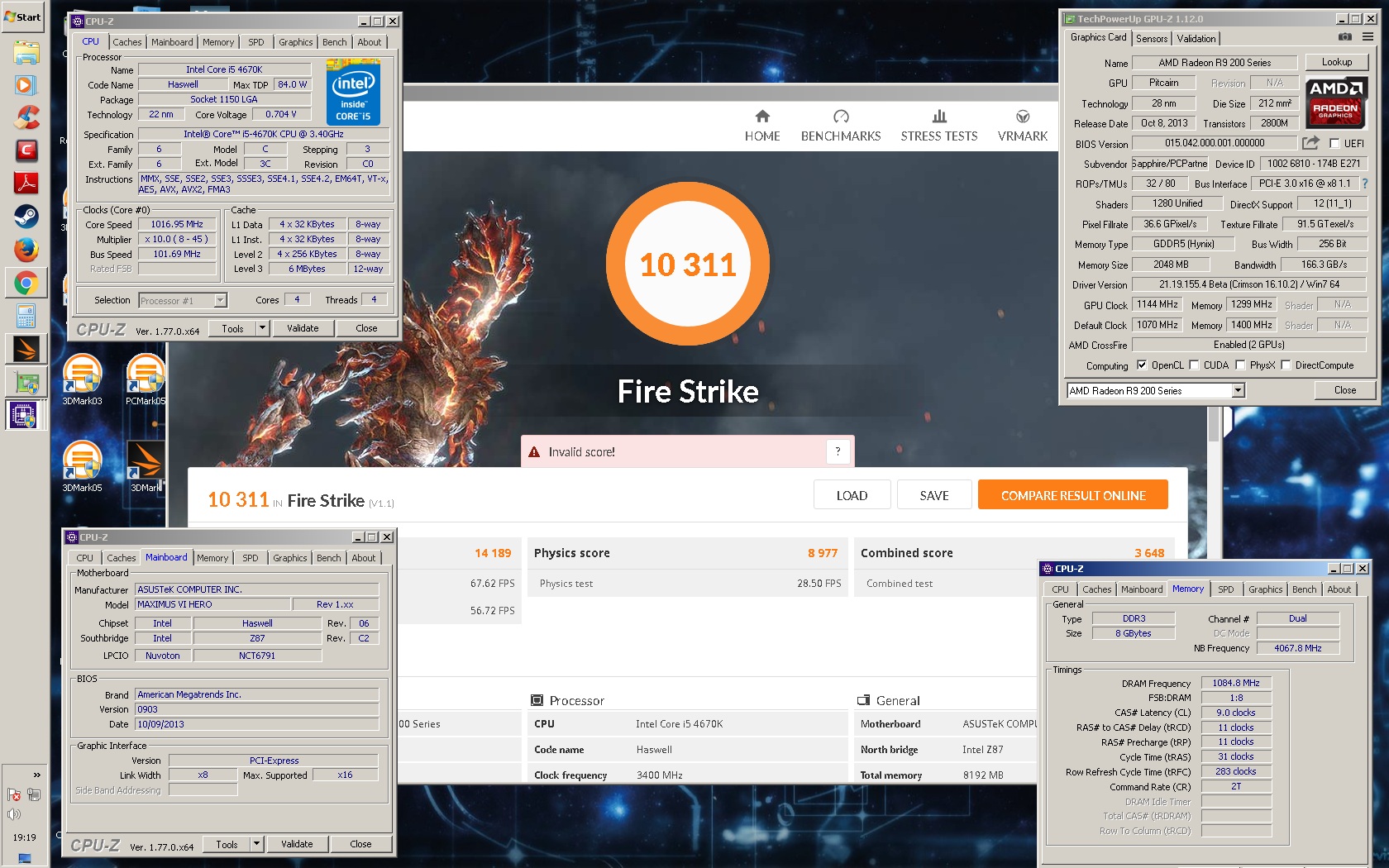Viewport: 1389px width, 868px height.
Task: Launch Adobe Reader from the taskbar
Action: (x=26, y=184)
